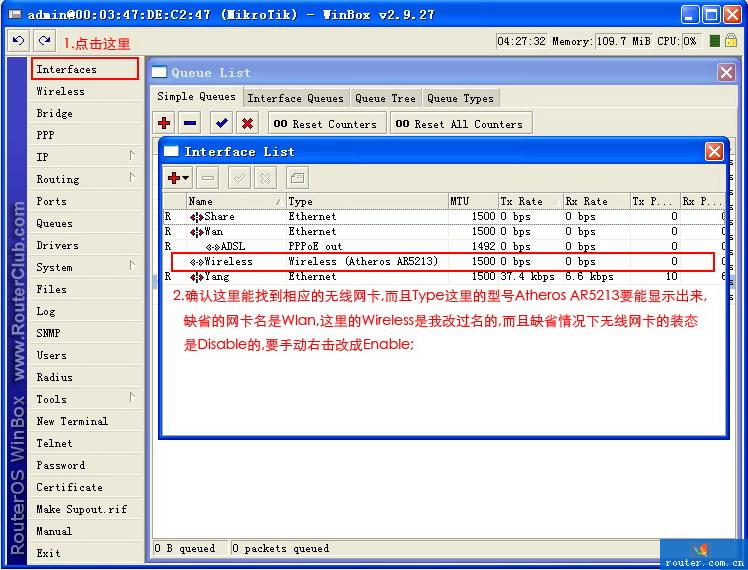The image size is (748, 570).
Task: Click the '1492' MTU value
Action: (x=484, y=247)
